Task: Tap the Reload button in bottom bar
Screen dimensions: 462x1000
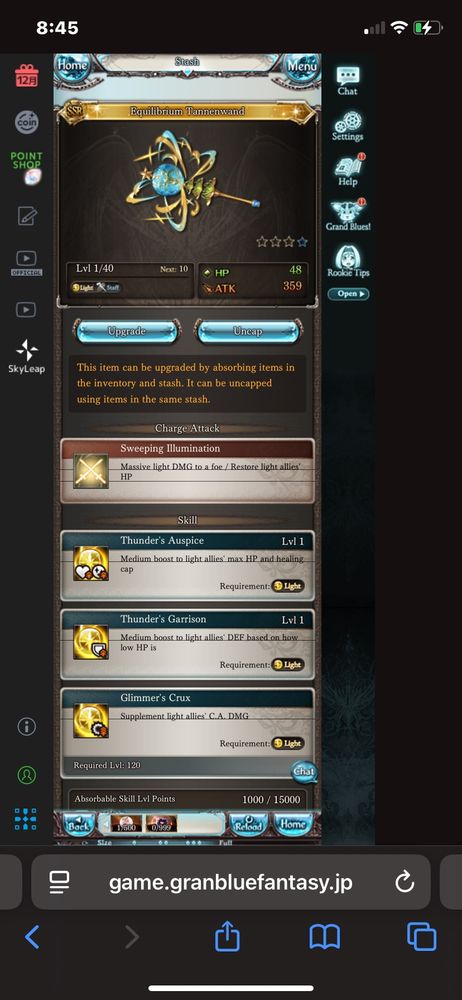Action: pos(248,825)
